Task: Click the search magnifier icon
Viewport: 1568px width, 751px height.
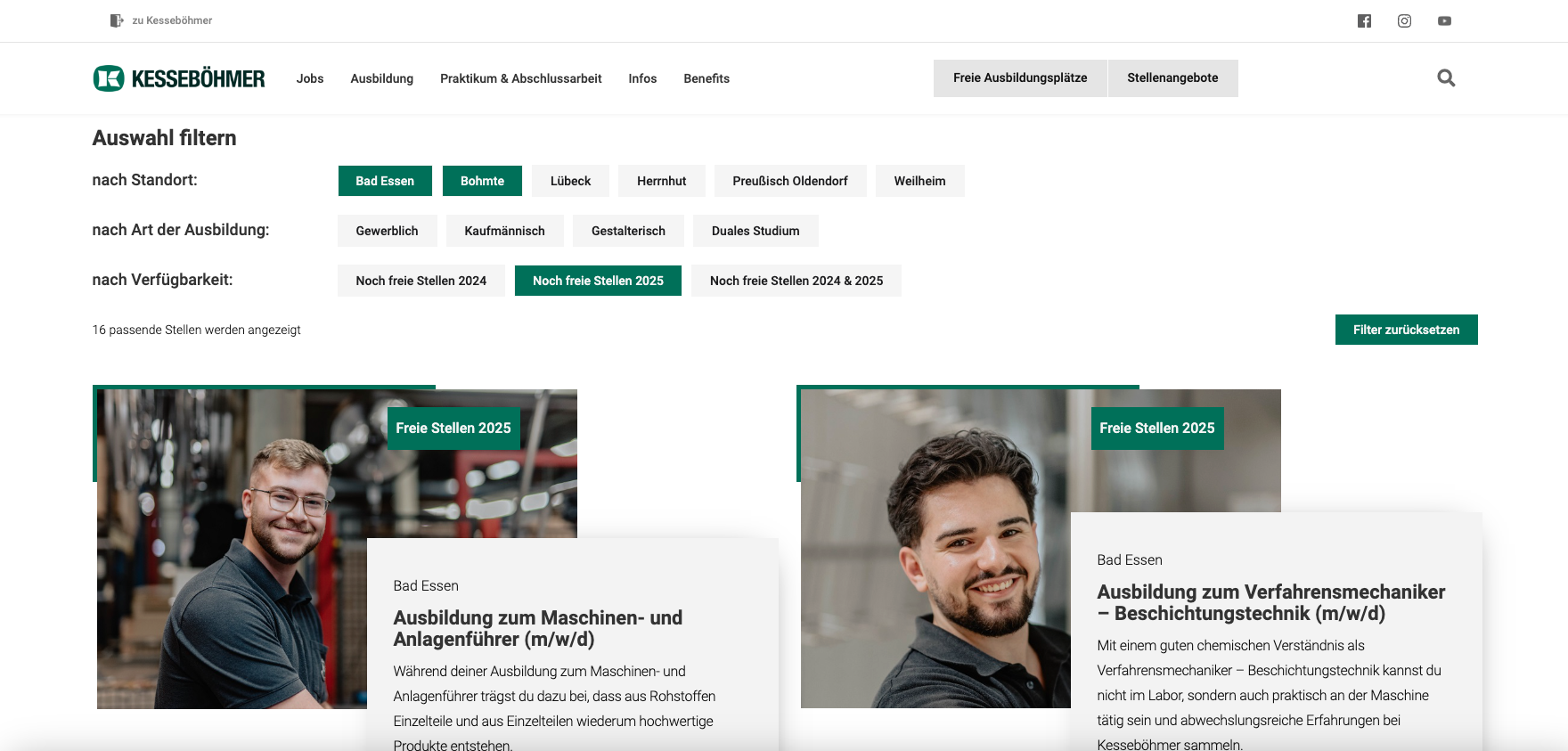Action: pyautogui.click(x=1446, y=78)
